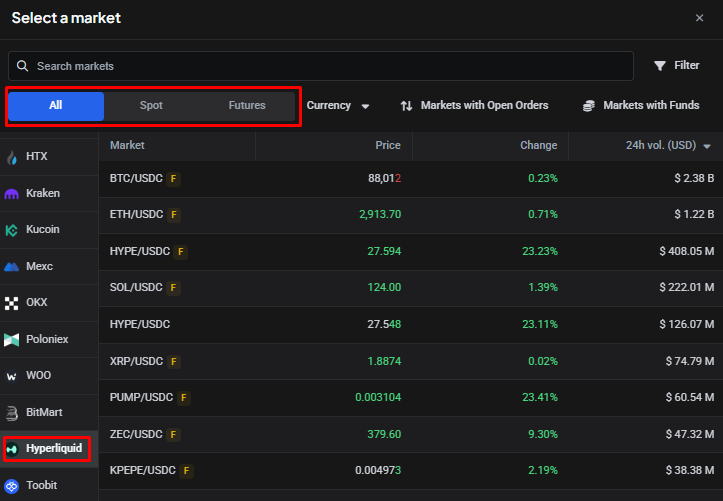Select the HTX exchange label
Image resolution: width=723 pixels, height=501 pixels.
click(37, 157)
